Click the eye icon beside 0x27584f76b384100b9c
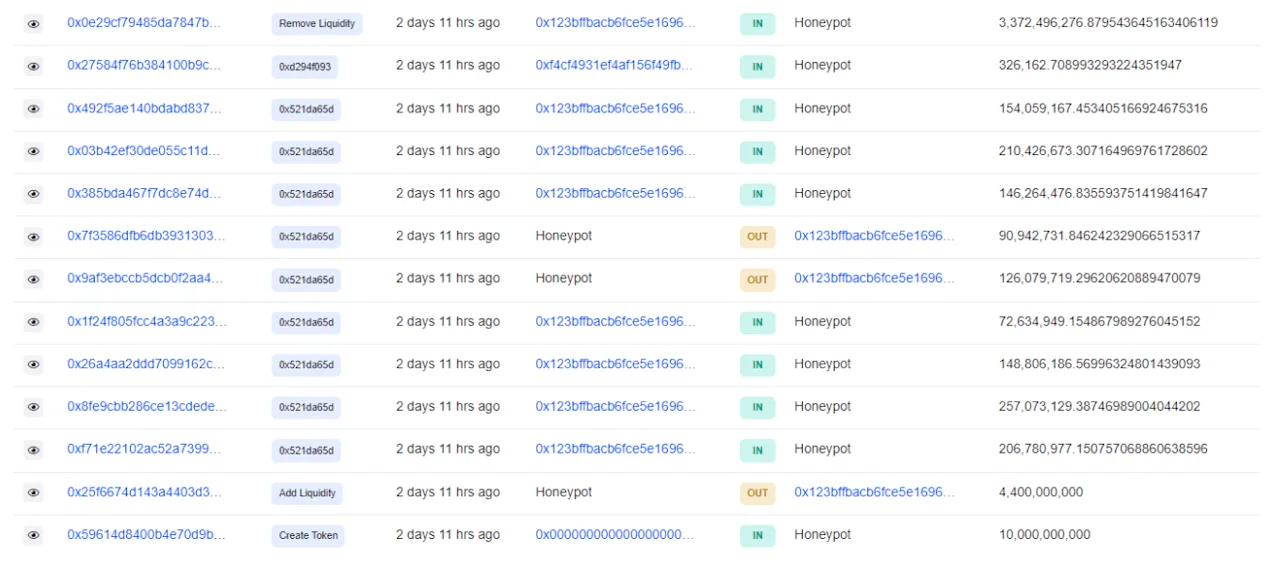Screen dimensions: 1280x570 click(x=33, y=66)
